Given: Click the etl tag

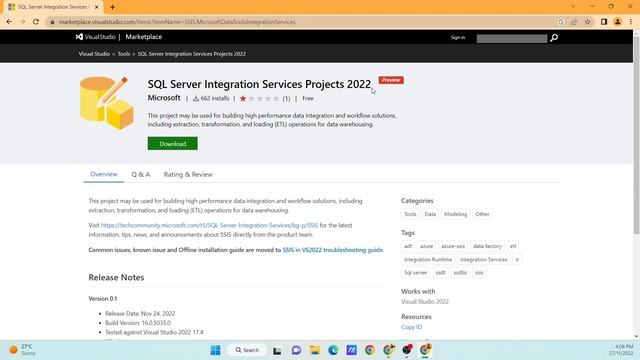Looking at the screenshot, I should (513, 246).
